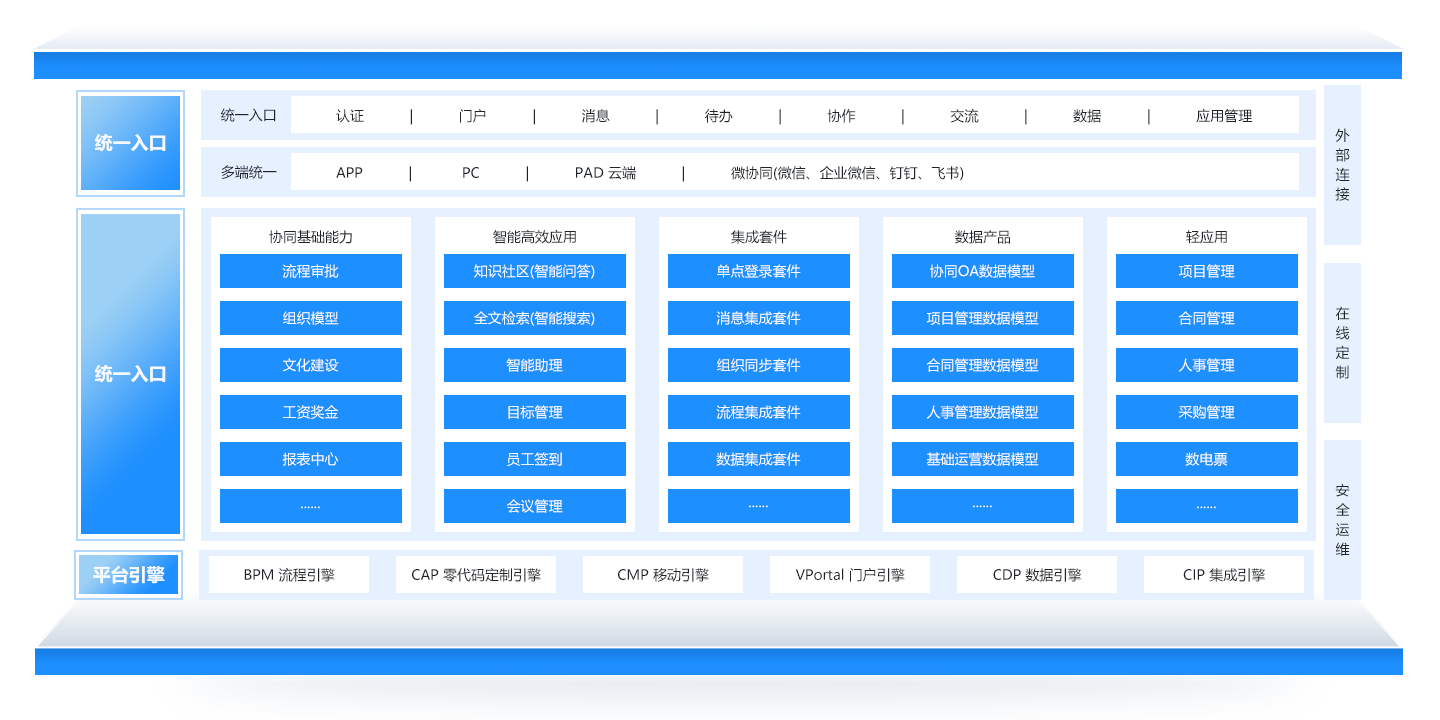
Task: Select the 流程审批 module icon
Action: [309, 271]
